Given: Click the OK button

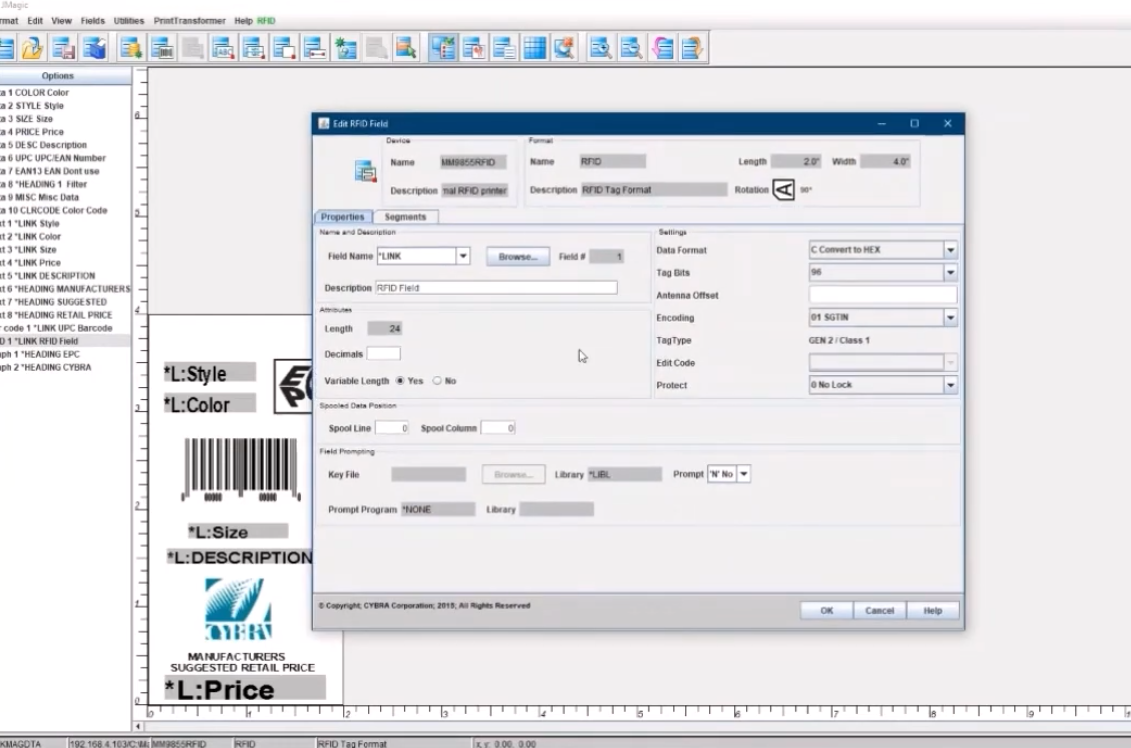Looking at the screenshot, I should tap(827, 610).
